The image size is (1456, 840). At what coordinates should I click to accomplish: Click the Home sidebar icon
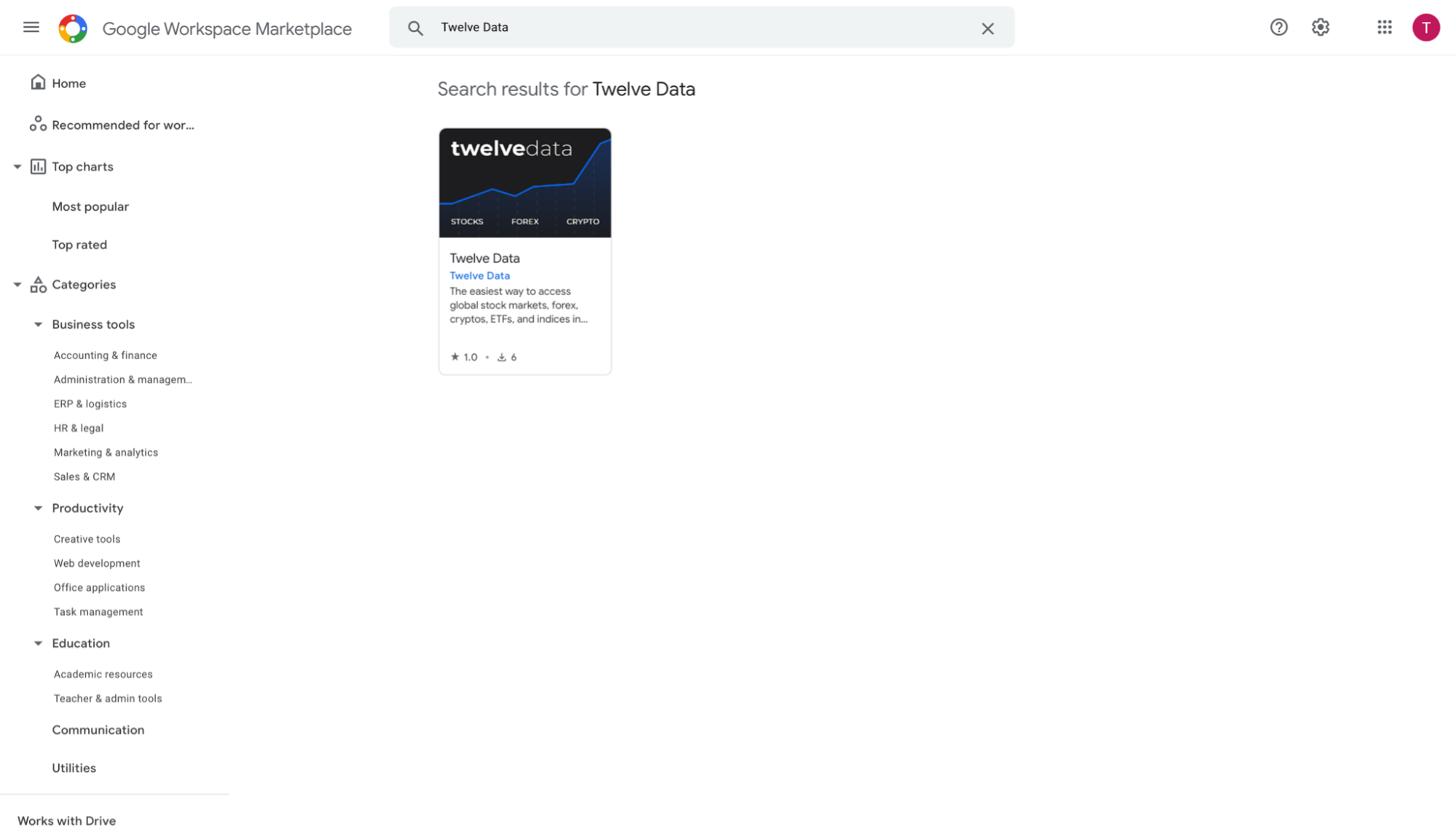tap(38, 82)
